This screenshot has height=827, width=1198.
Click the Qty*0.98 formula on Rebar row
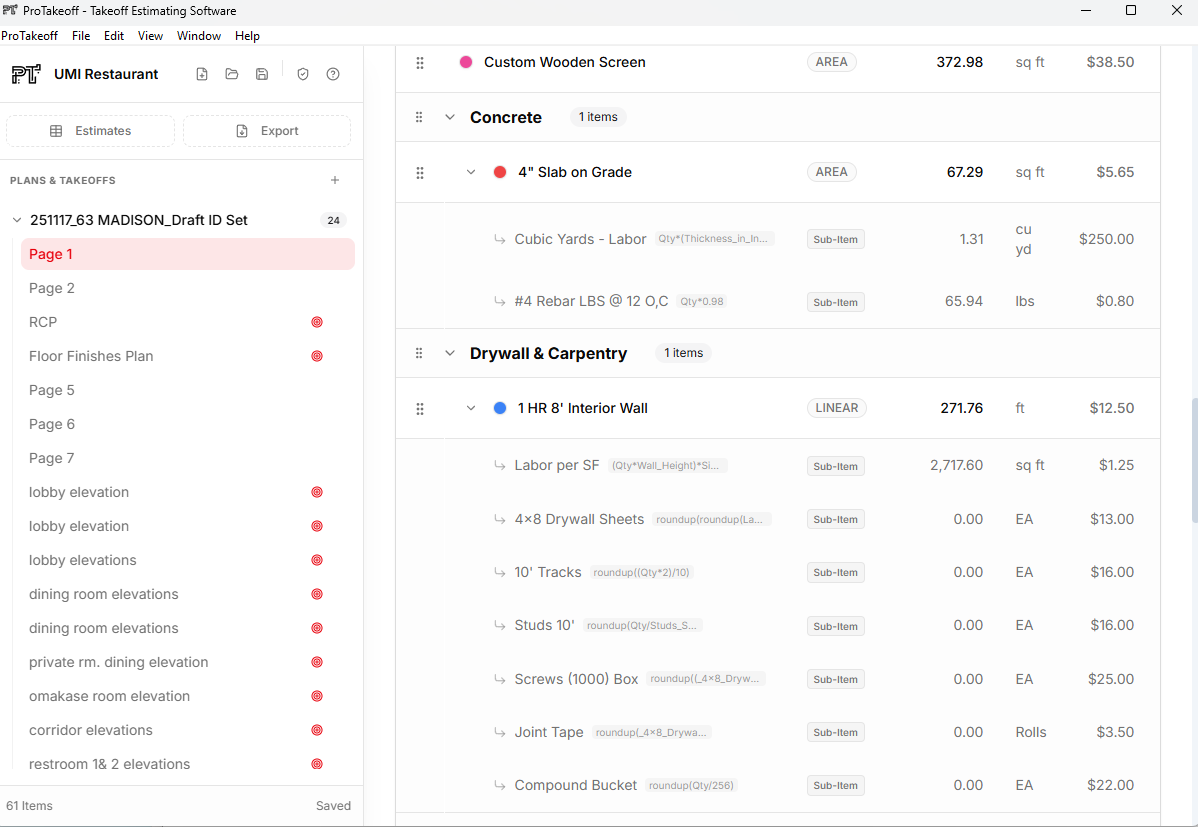pyautogui.click(x=701, y=301)
